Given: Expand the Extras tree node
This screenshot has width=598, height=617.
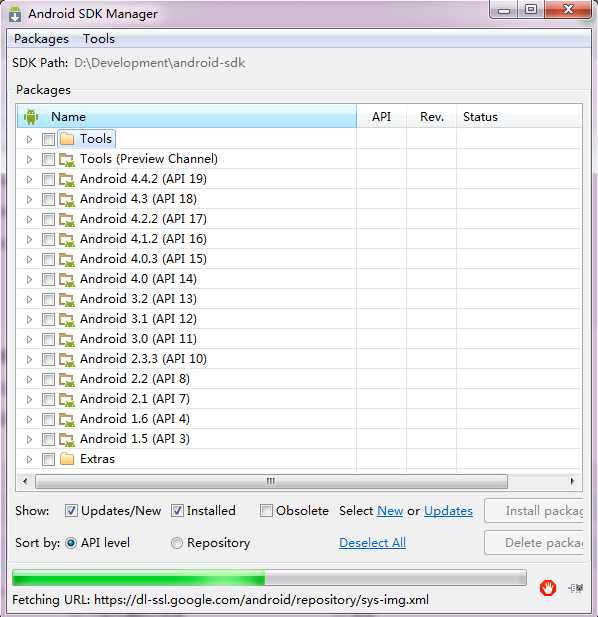Looking at the screenshot, I should tap(29, 460).
